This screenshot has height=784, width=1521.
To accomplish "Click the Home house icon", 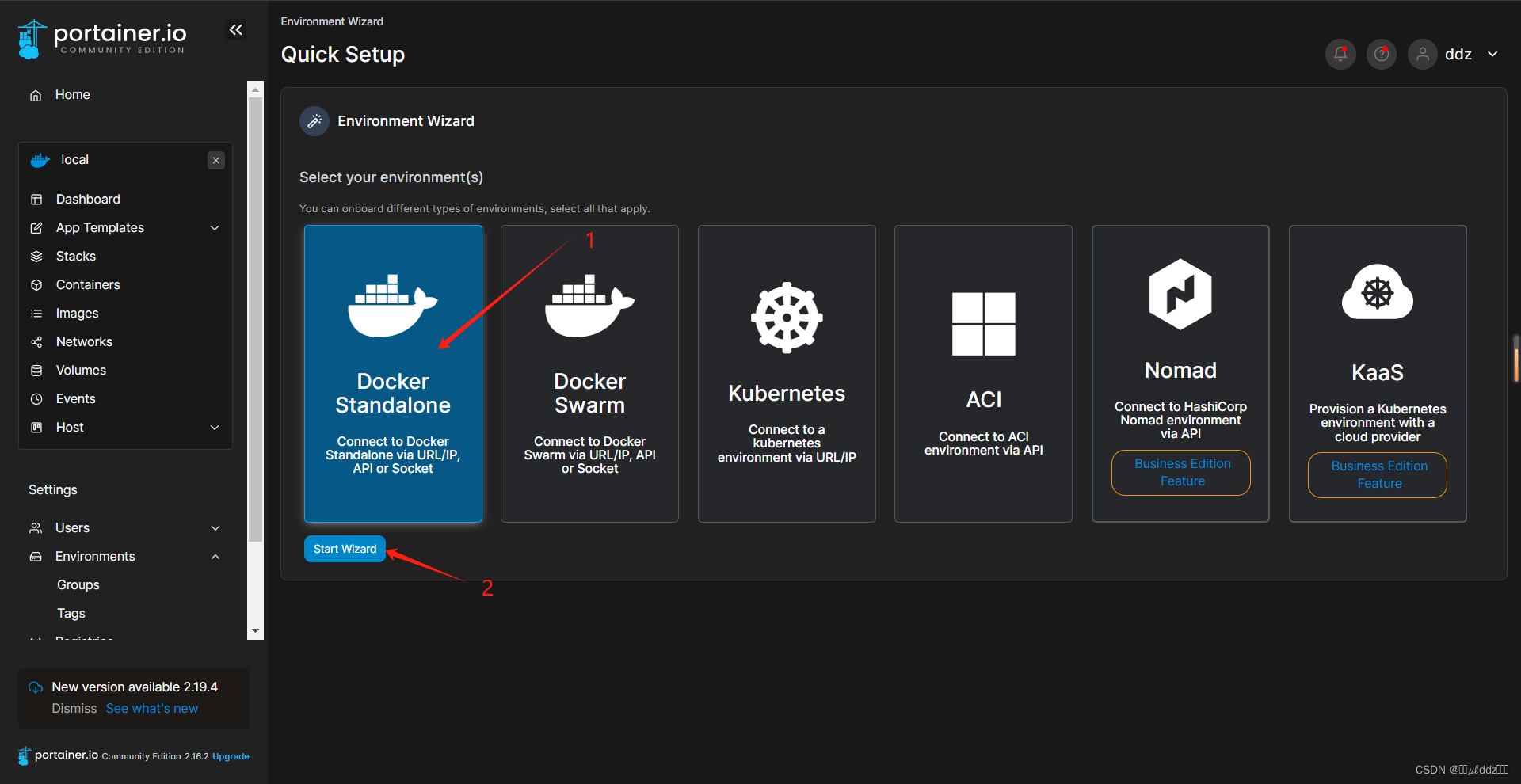I will pos(36,95).
